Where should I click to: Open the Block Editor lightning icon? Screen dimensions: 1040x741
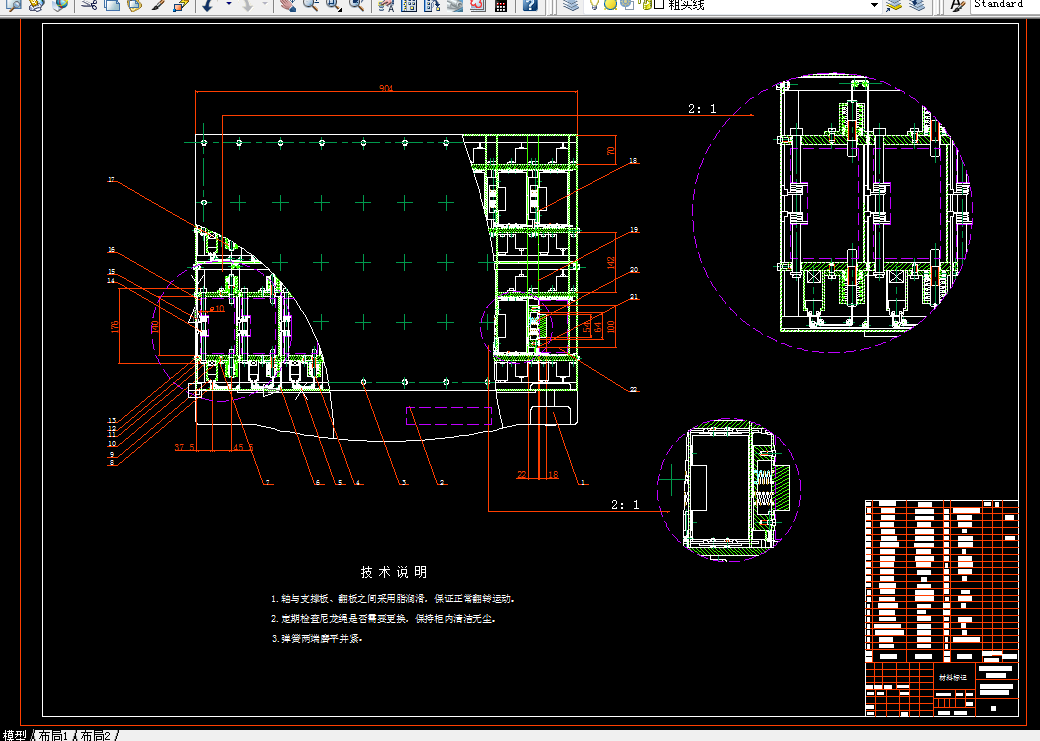click(180, 5)
